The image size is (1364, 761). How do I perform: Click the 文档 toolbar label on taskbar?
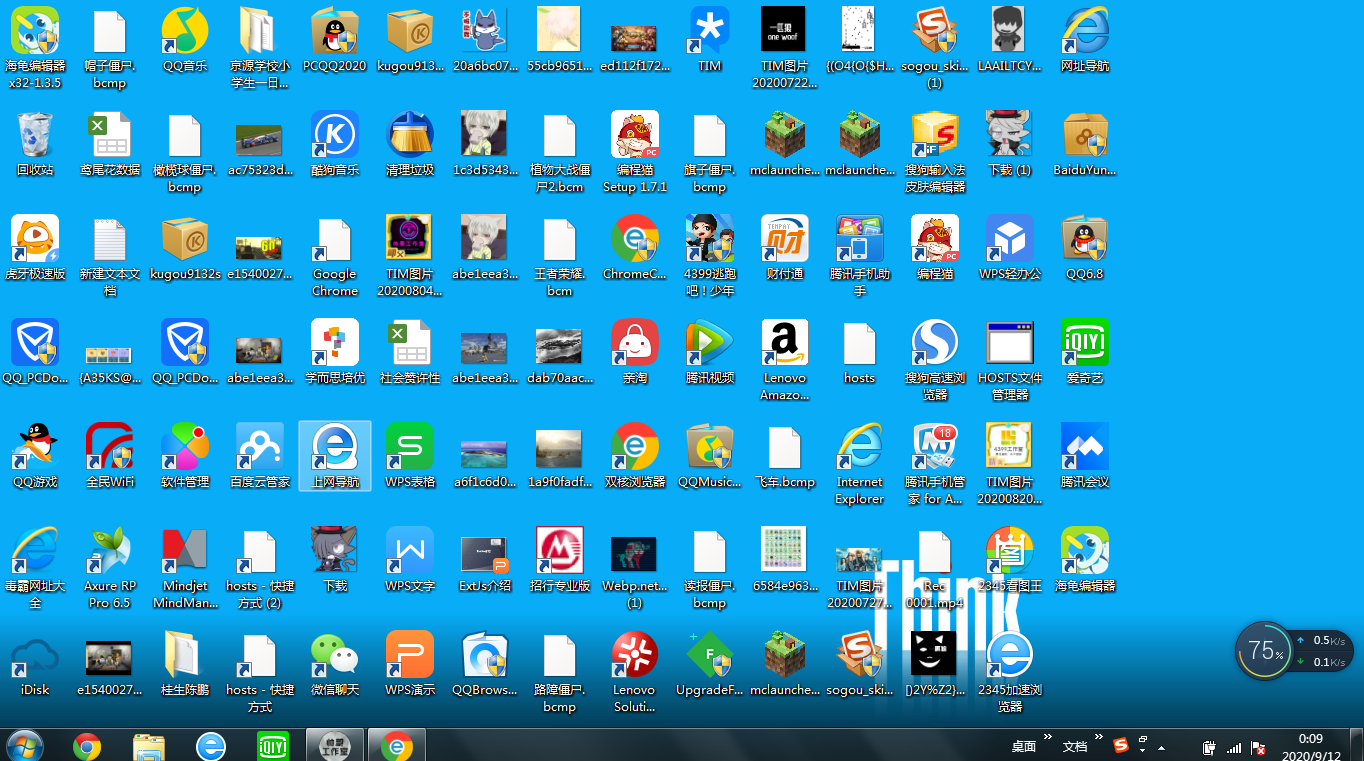[1075, 746]
